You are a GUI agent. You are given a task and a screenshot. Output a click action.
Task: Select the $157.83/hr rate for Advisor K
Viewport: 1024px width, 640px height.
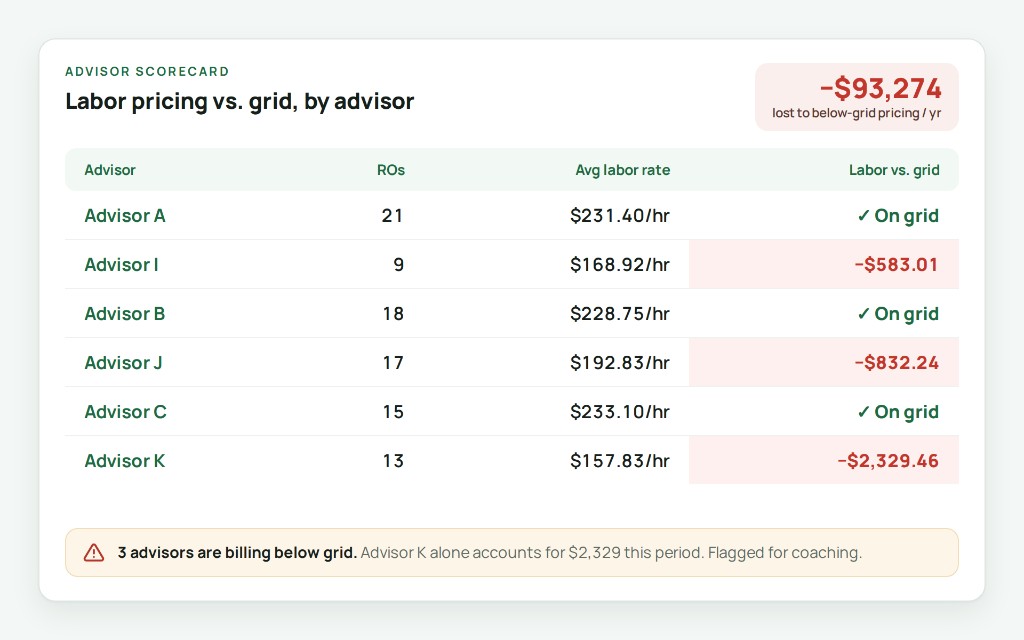click(x=620, y=460)
